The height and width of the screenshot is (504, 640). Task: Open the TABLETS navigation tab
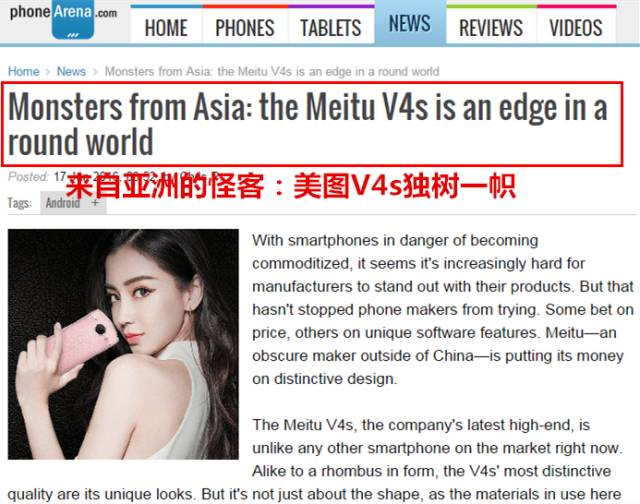pyautogui.click(x=331, y=25)
